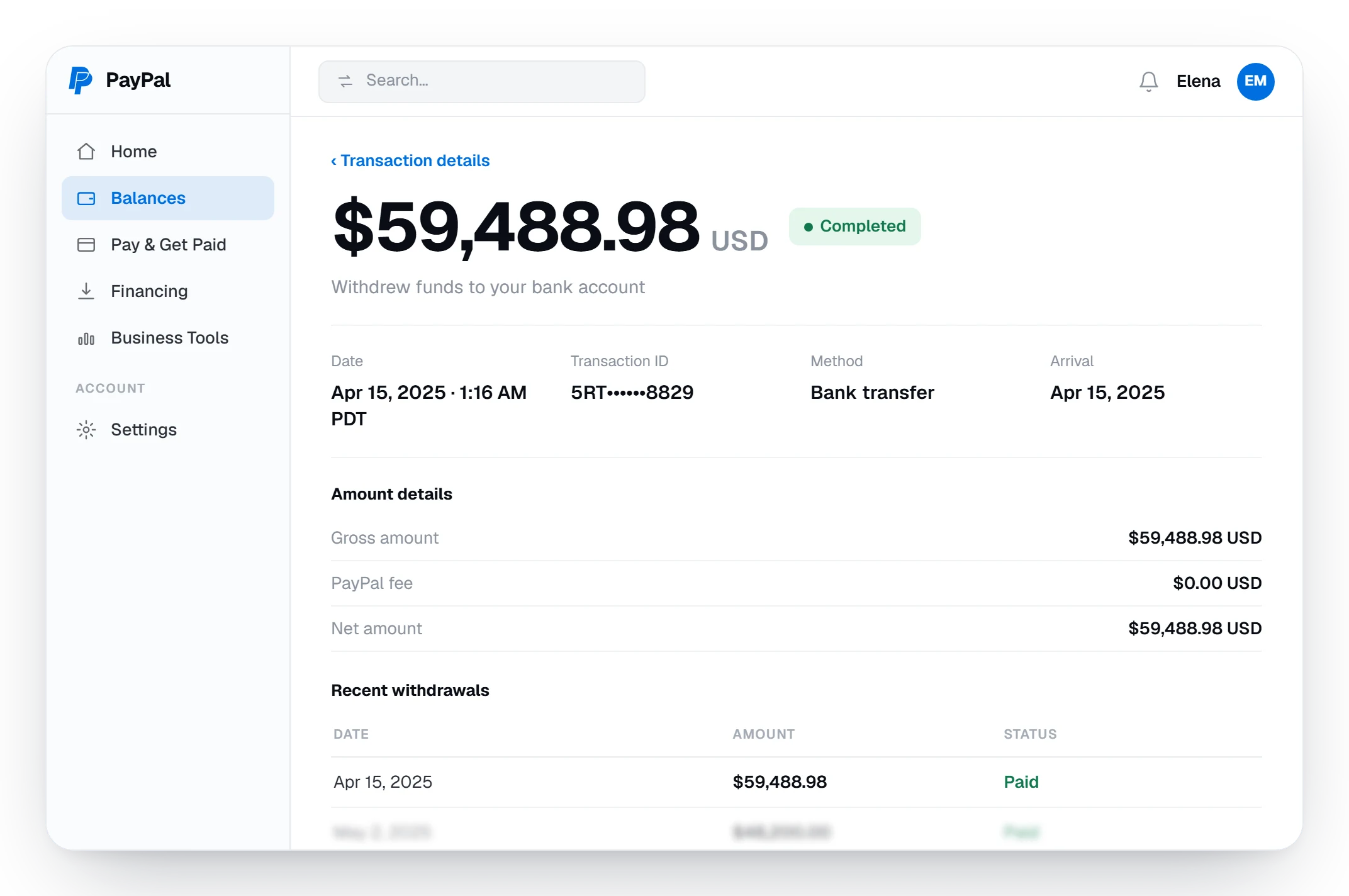This screenshot has width=1349, height=896.
Task: Go to Financing in sidebar
Action: click(x=168, y=291)
